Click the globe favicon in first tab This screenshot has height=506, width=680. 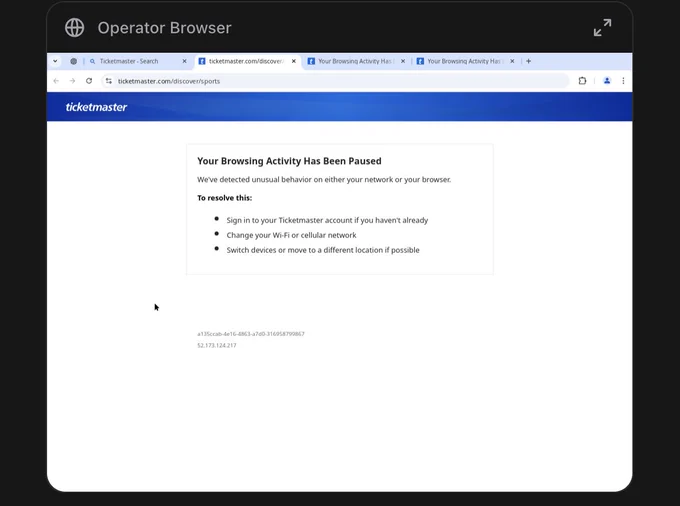(x=74, y=61)
